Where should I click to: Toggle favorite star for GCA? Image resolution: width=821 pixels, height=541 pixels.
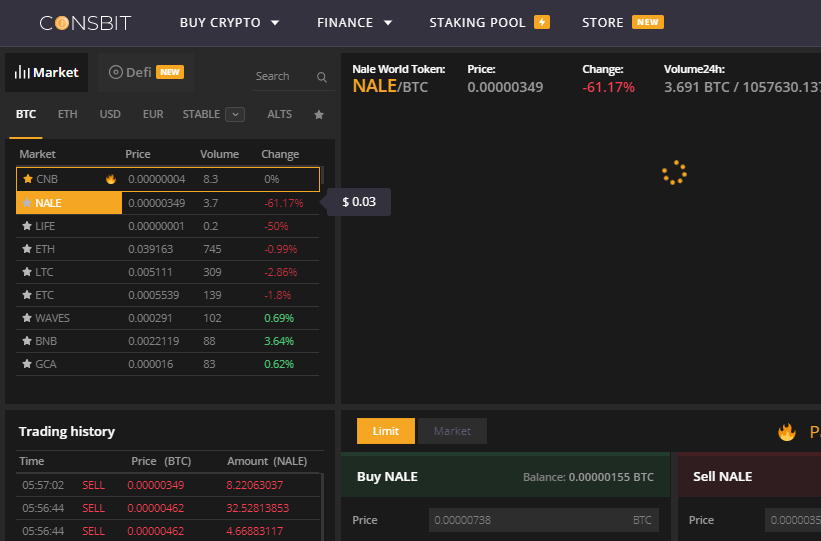pyautogui.click(x=27, y=364)
